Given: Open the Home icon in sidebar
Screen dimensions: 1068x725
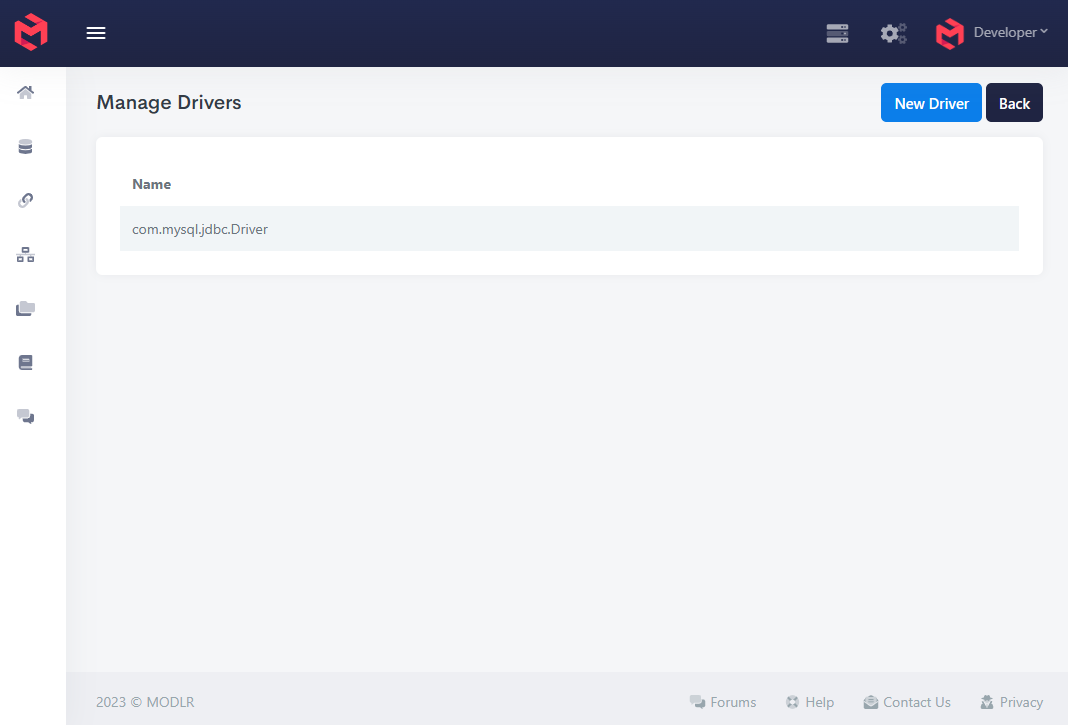Looking at the screenshot, I should click(24, 92).
